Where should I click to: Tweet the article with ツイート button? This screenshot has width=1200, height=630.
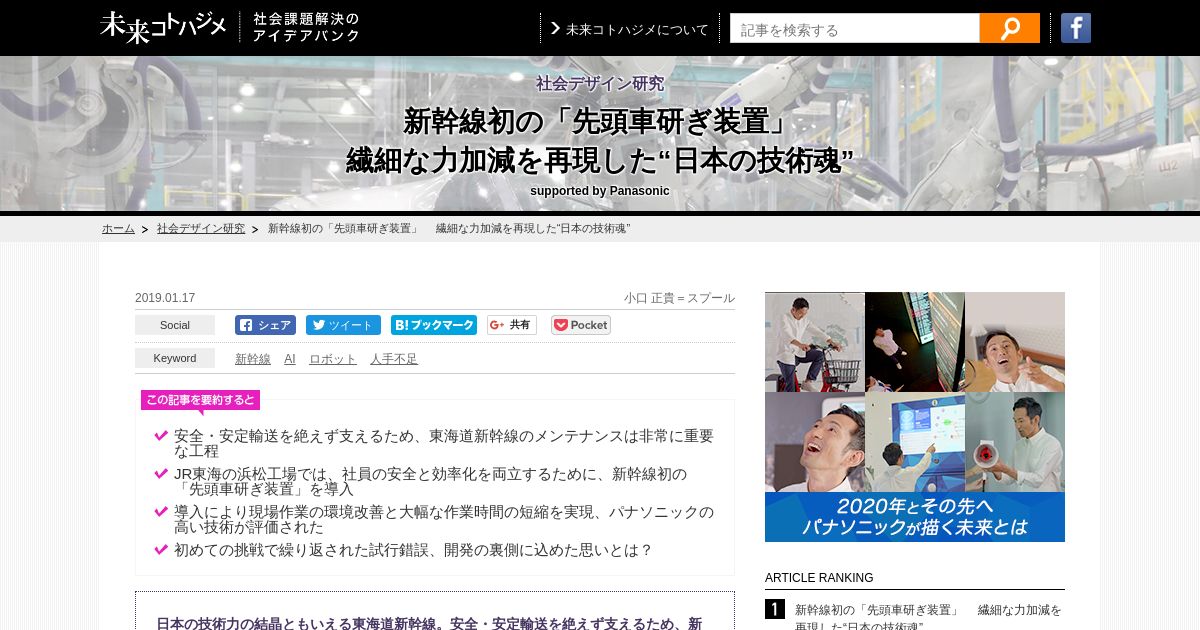coord(343,325)
